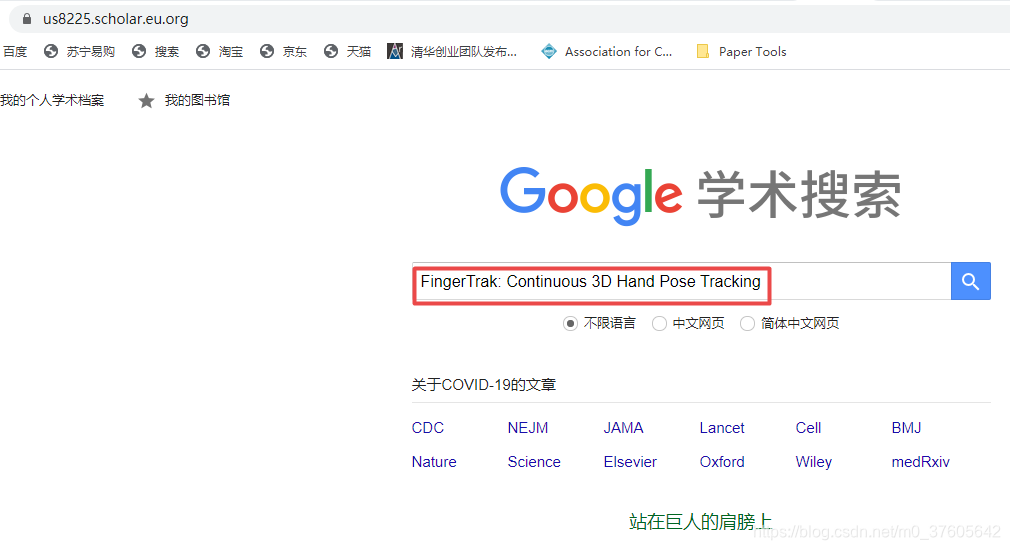Open the 清华创业团队发布 bookmark
The height and width of the screenshot is (550, 1010).
[452, 52]
